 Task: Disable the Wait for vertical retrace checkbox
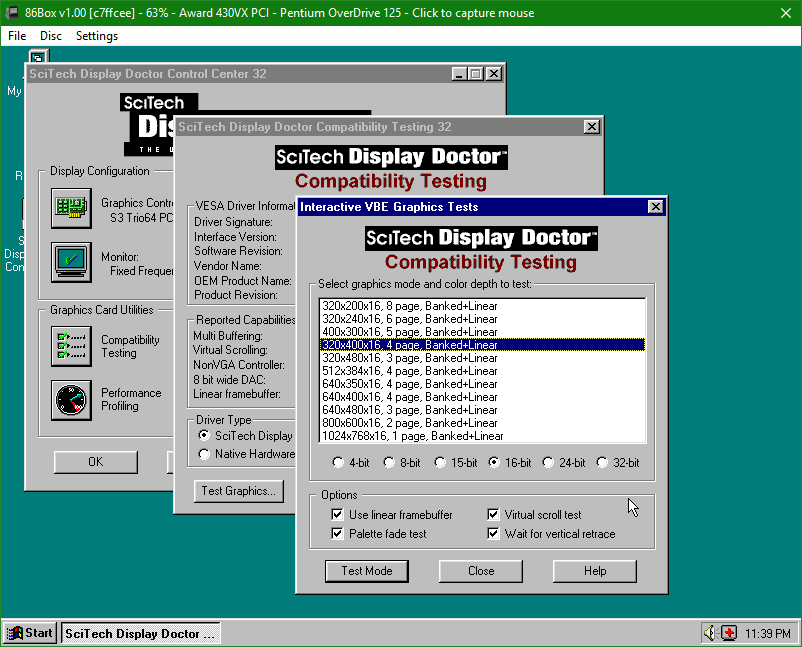point(494,533)
